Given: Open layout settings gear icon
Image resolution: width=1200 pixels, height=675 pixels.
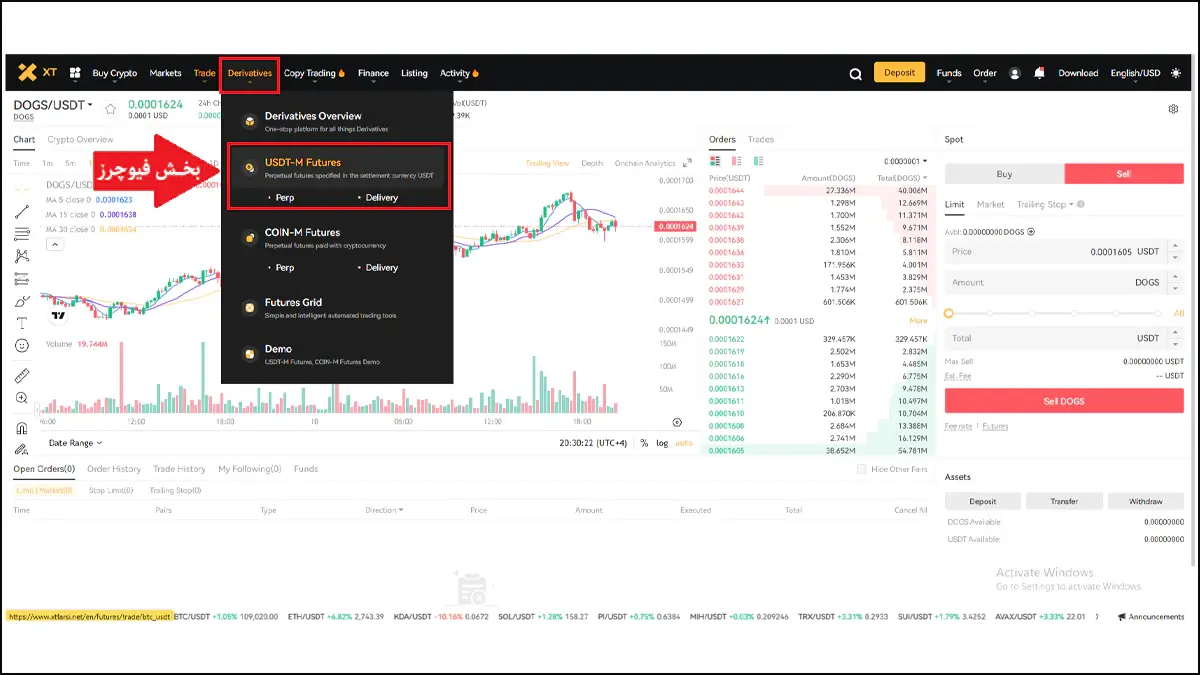Looking at the screenshot, I should (1173, 109).
